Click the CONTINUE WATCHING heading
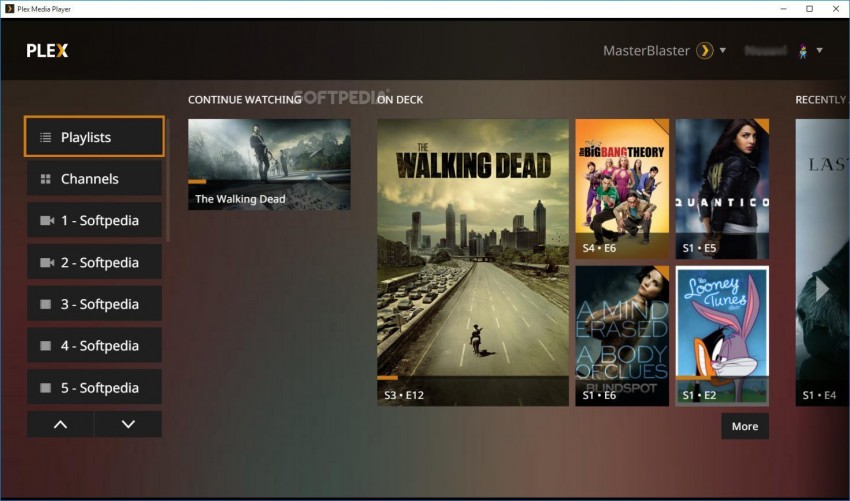 (244, 100)
